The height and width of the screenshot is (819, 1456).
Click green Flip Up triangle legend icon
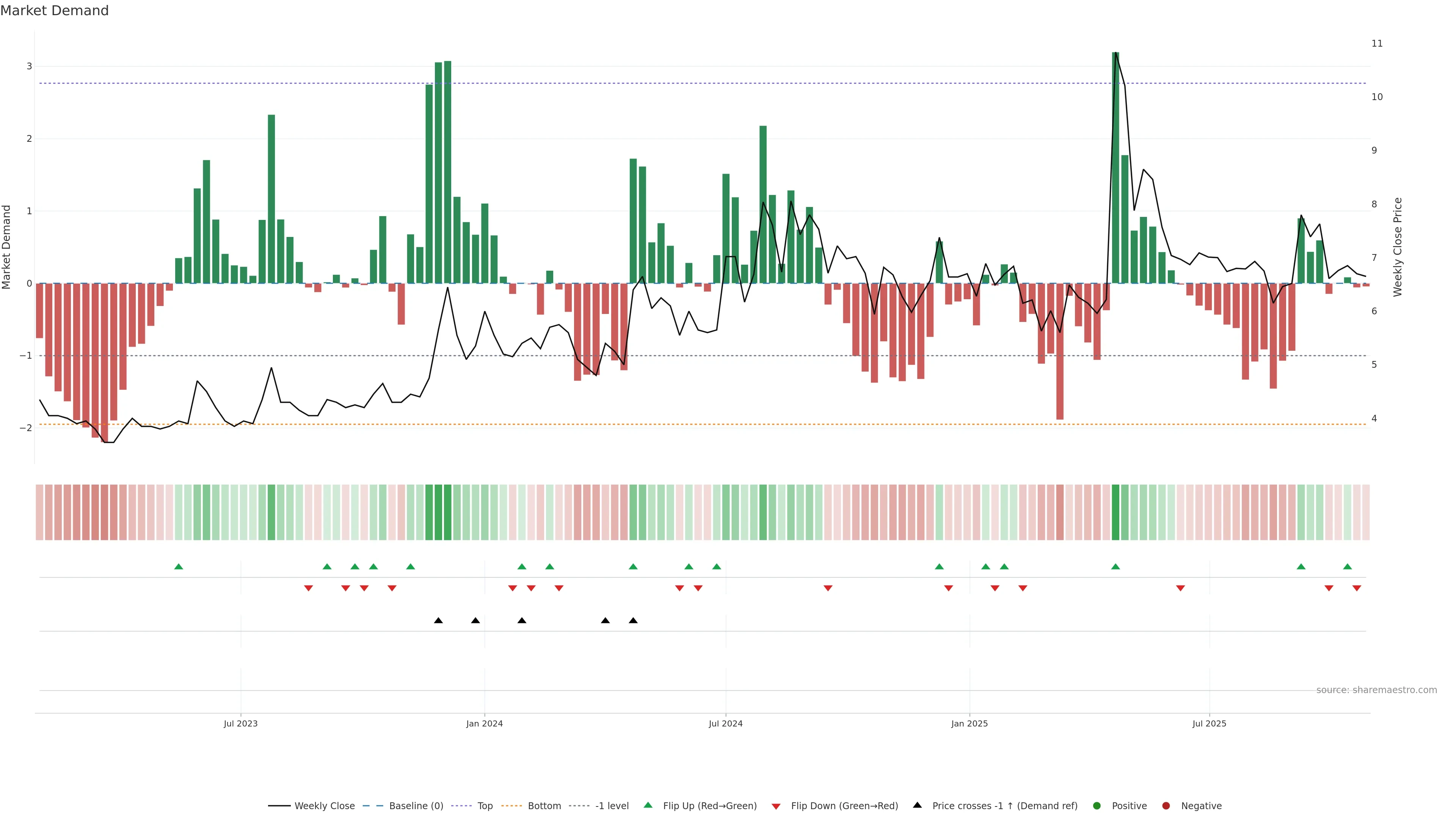[648, 805]
